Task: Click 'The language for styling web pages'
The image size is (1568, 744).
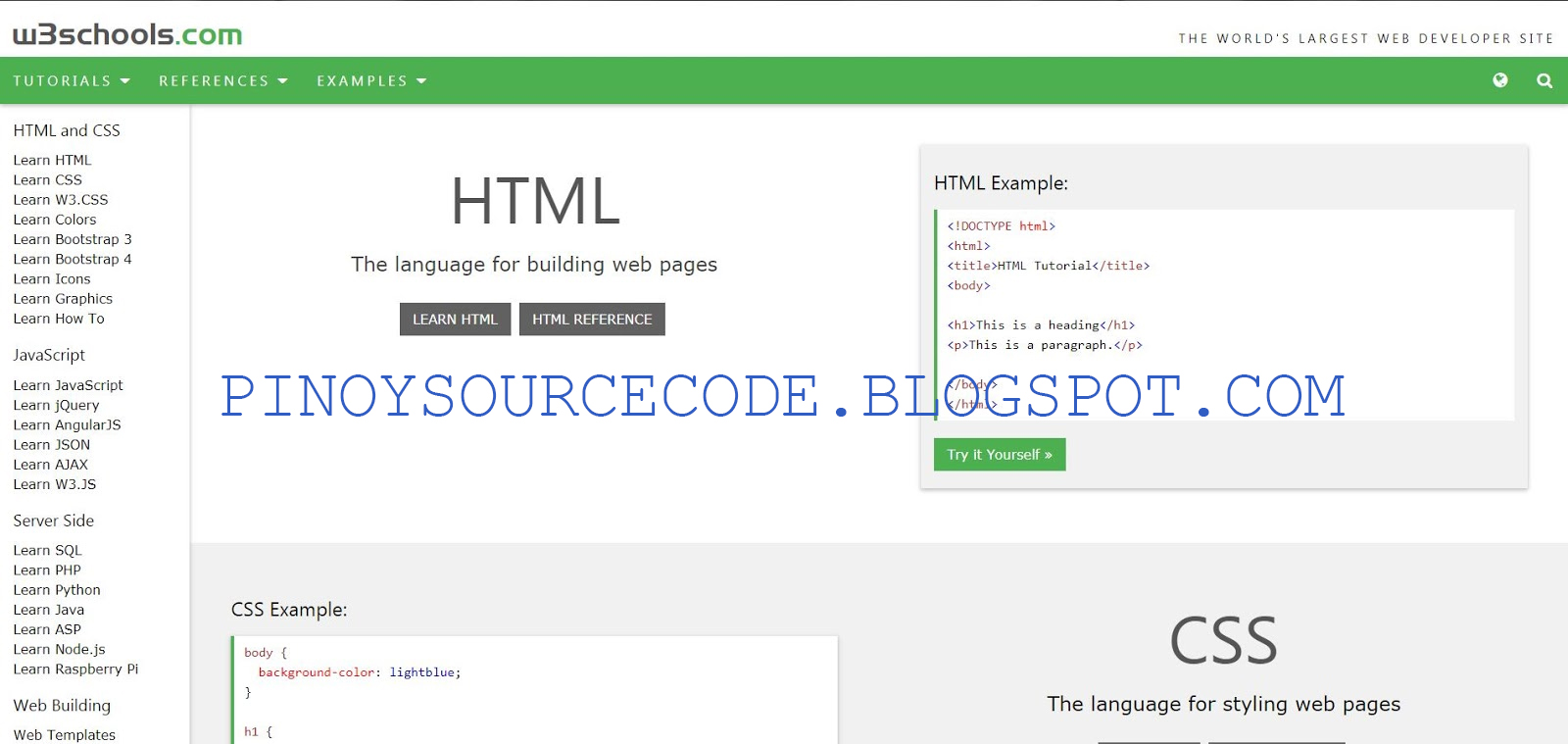Action: tap(1224, 704)
